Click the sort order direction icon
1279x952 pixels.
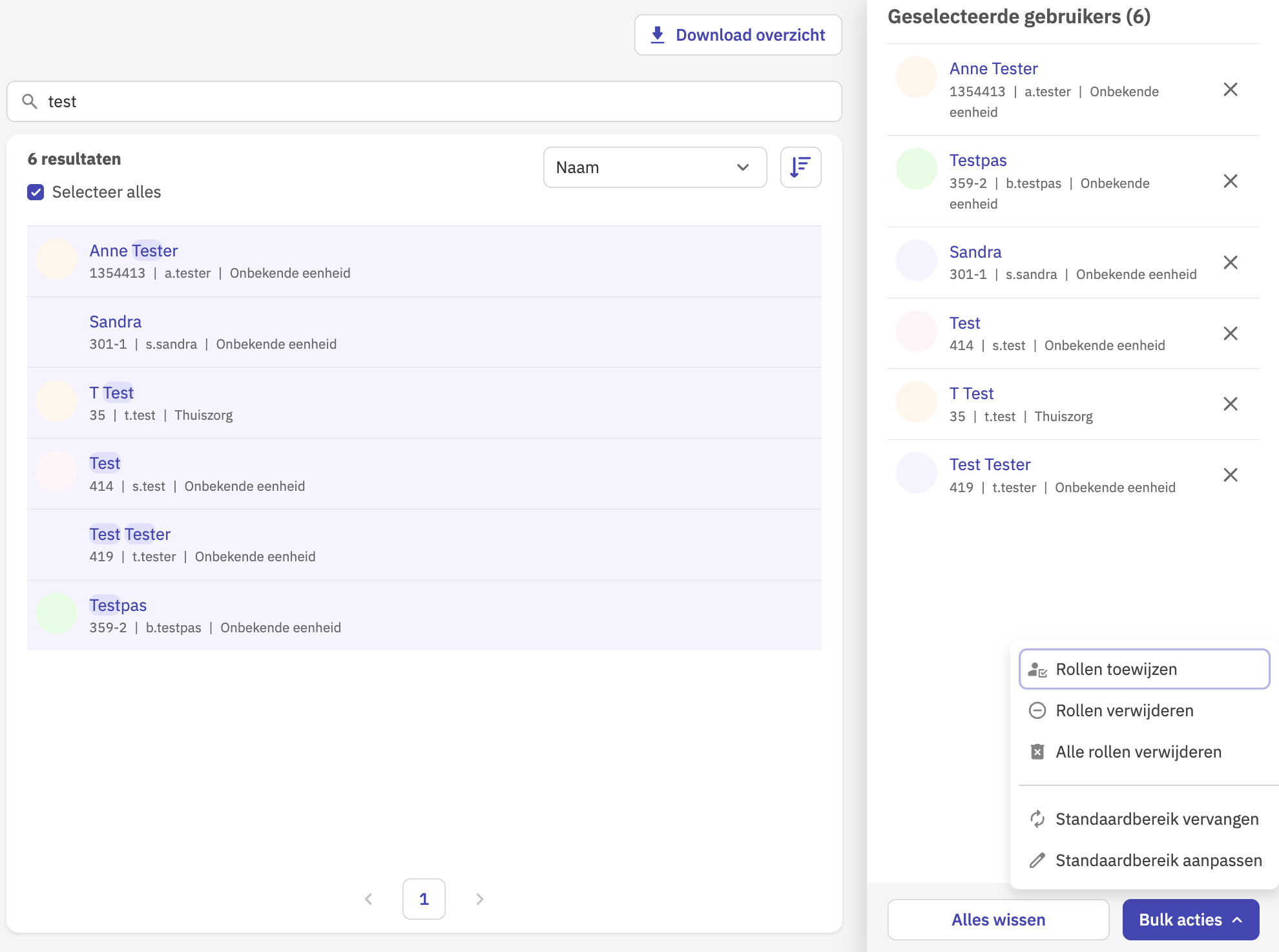tap(800, 167)
